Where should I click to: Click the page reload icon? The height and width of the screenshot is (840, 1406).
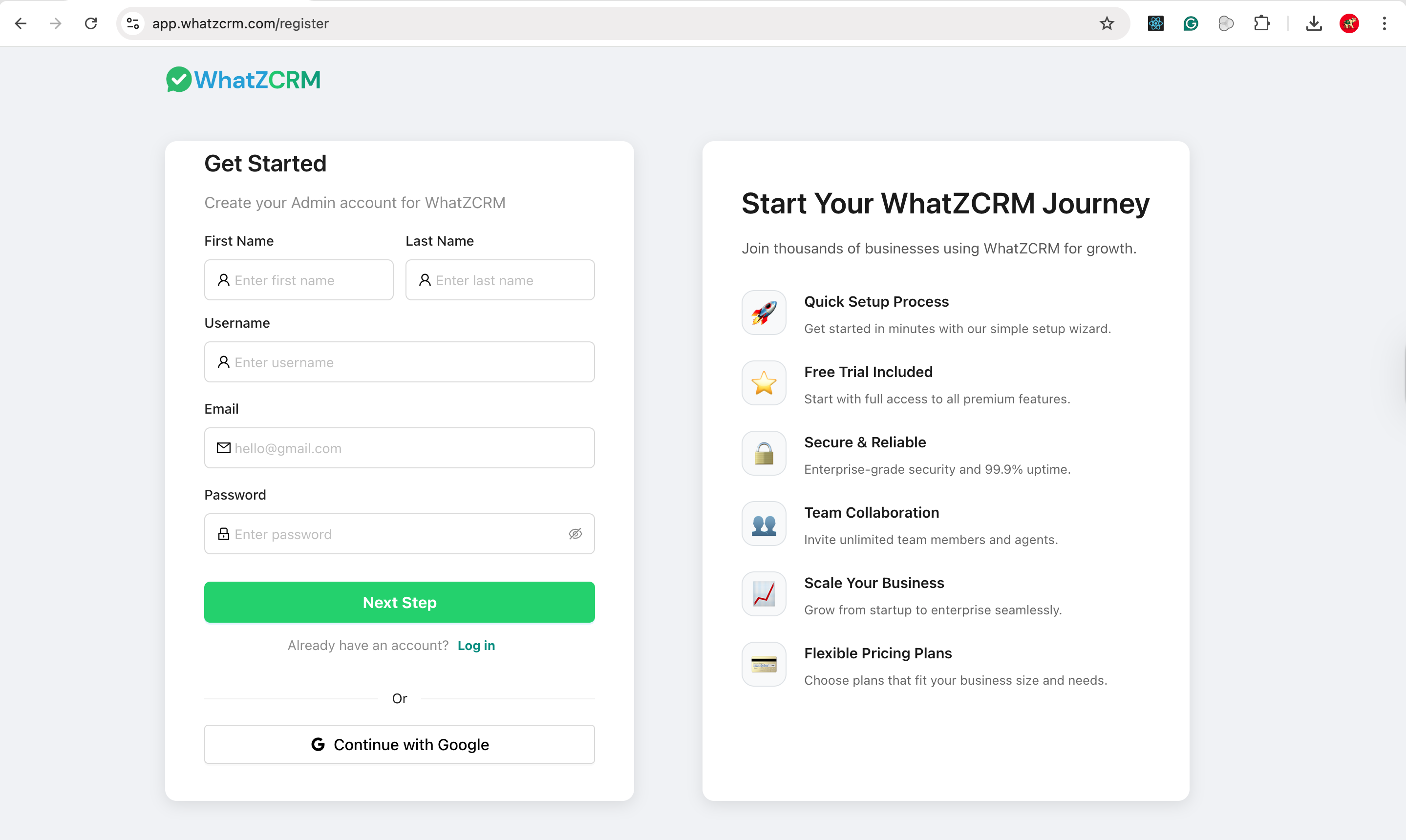pos(90,23)
